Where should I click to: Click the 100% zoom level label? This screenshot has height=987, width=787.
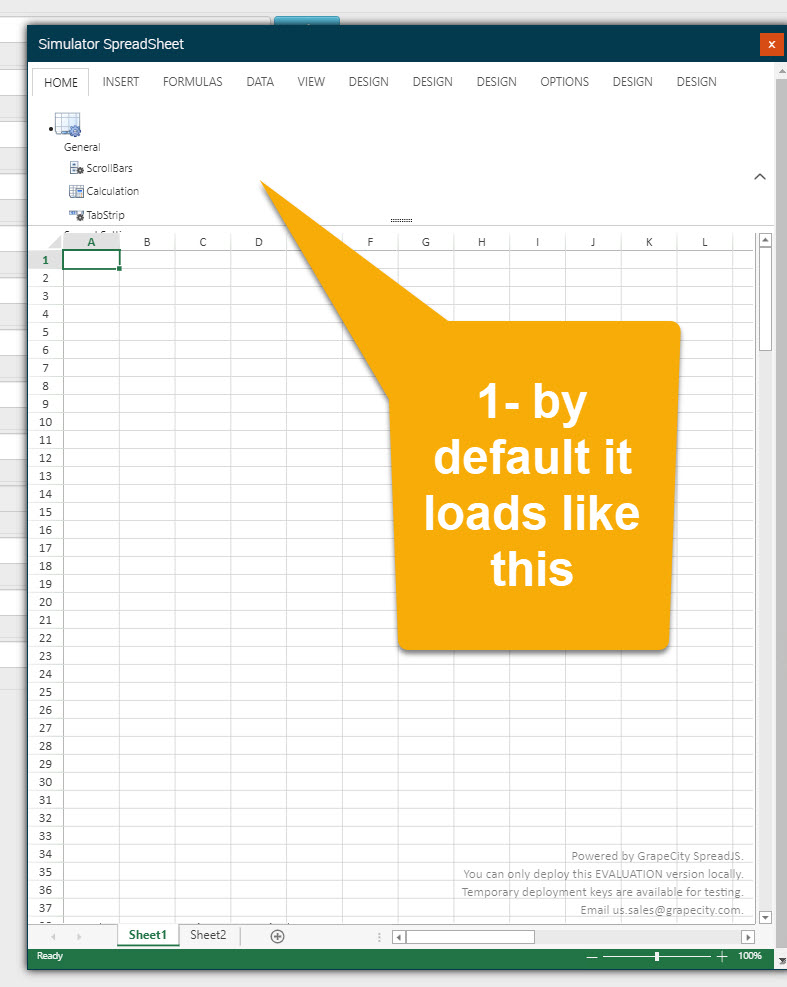coord(749,957)
